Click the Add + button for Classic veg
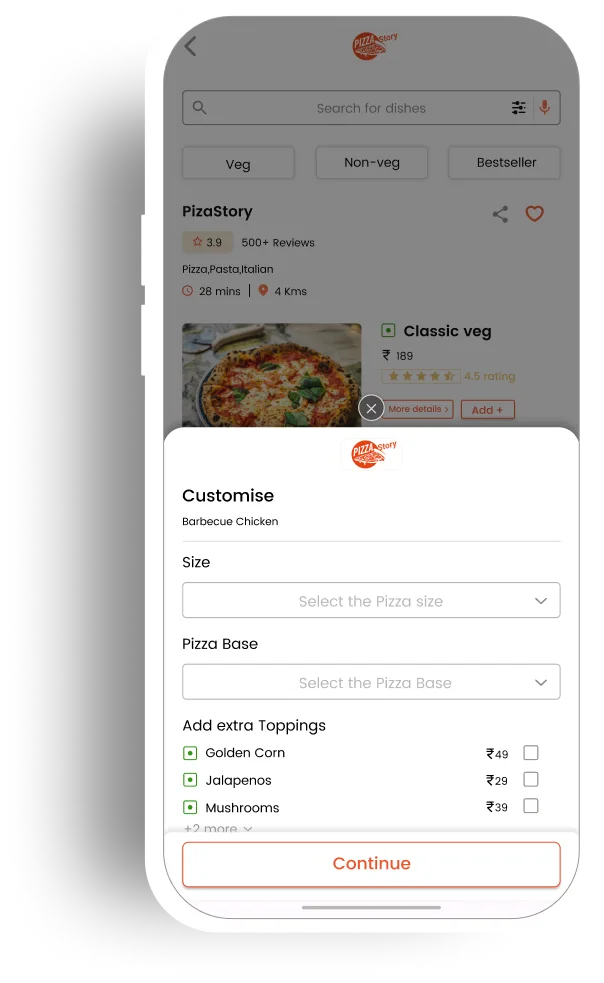The image size is (604, 983). pos(488,410)
